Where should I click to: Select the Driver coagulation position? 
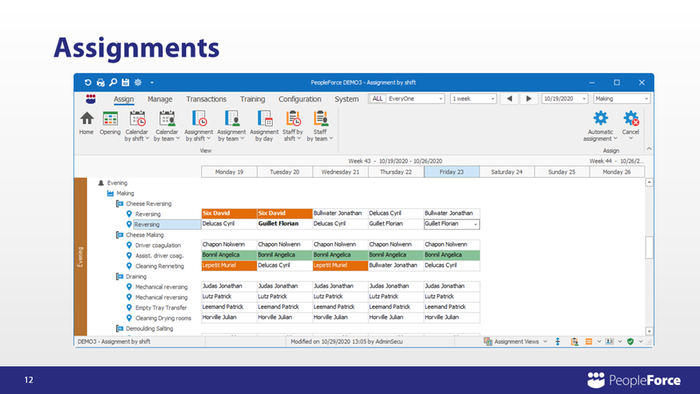[158, 245]
